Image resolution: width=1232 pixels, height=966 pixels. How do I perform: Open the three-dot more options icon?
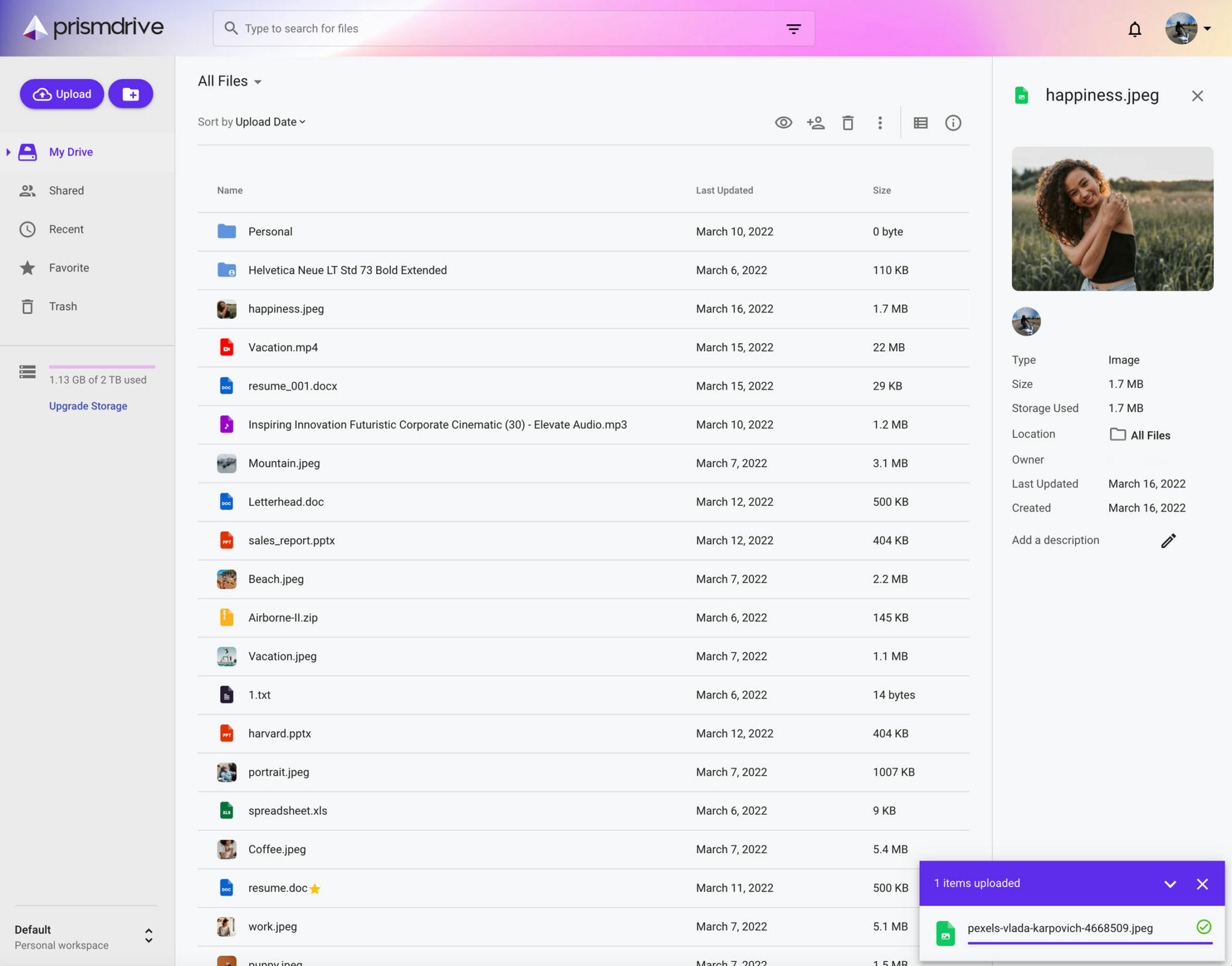click(879, 122)
